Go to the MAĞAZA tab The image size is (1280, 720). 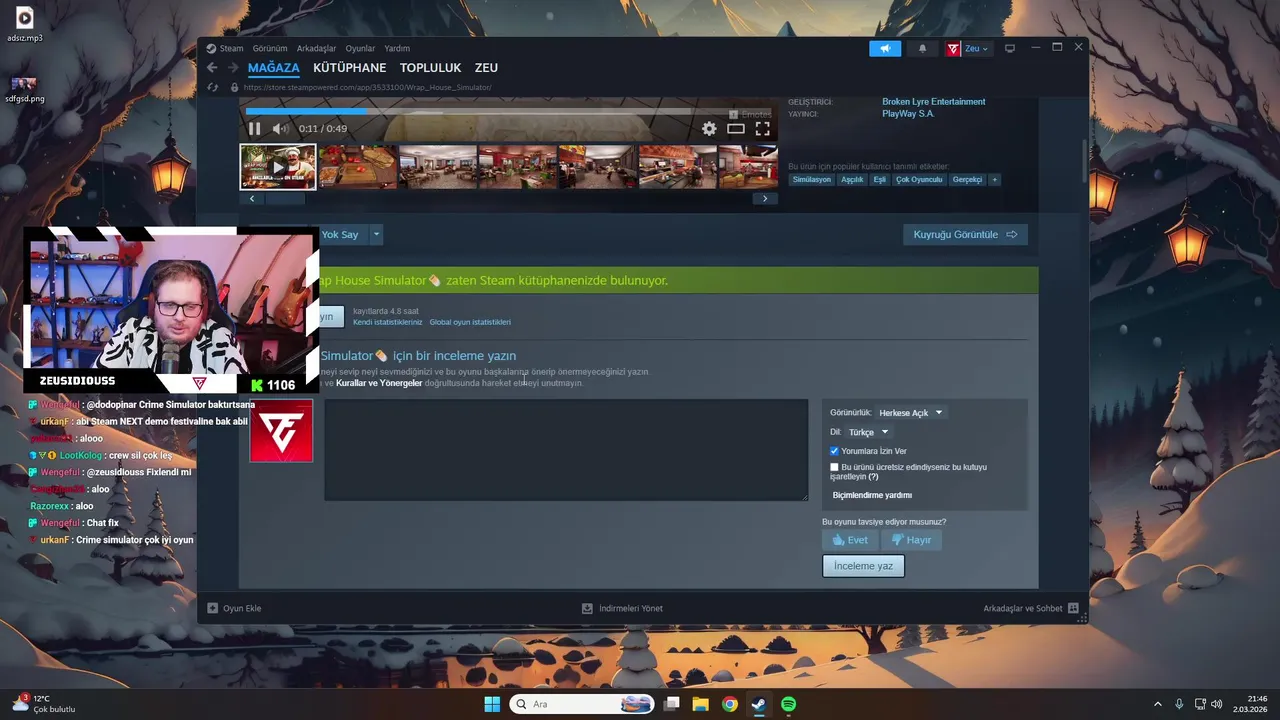pyautogui.click(x=274, y=68)
